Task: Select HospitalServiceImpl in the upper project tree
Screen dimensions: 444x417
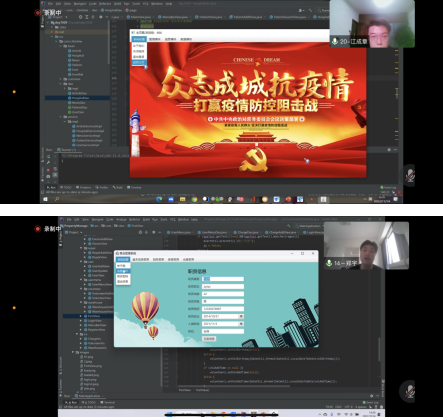Action: pos(89,131)
